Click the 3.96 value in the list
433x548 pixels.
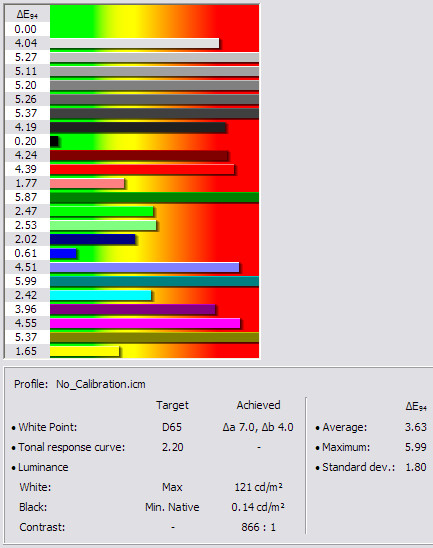click(26, 309)
